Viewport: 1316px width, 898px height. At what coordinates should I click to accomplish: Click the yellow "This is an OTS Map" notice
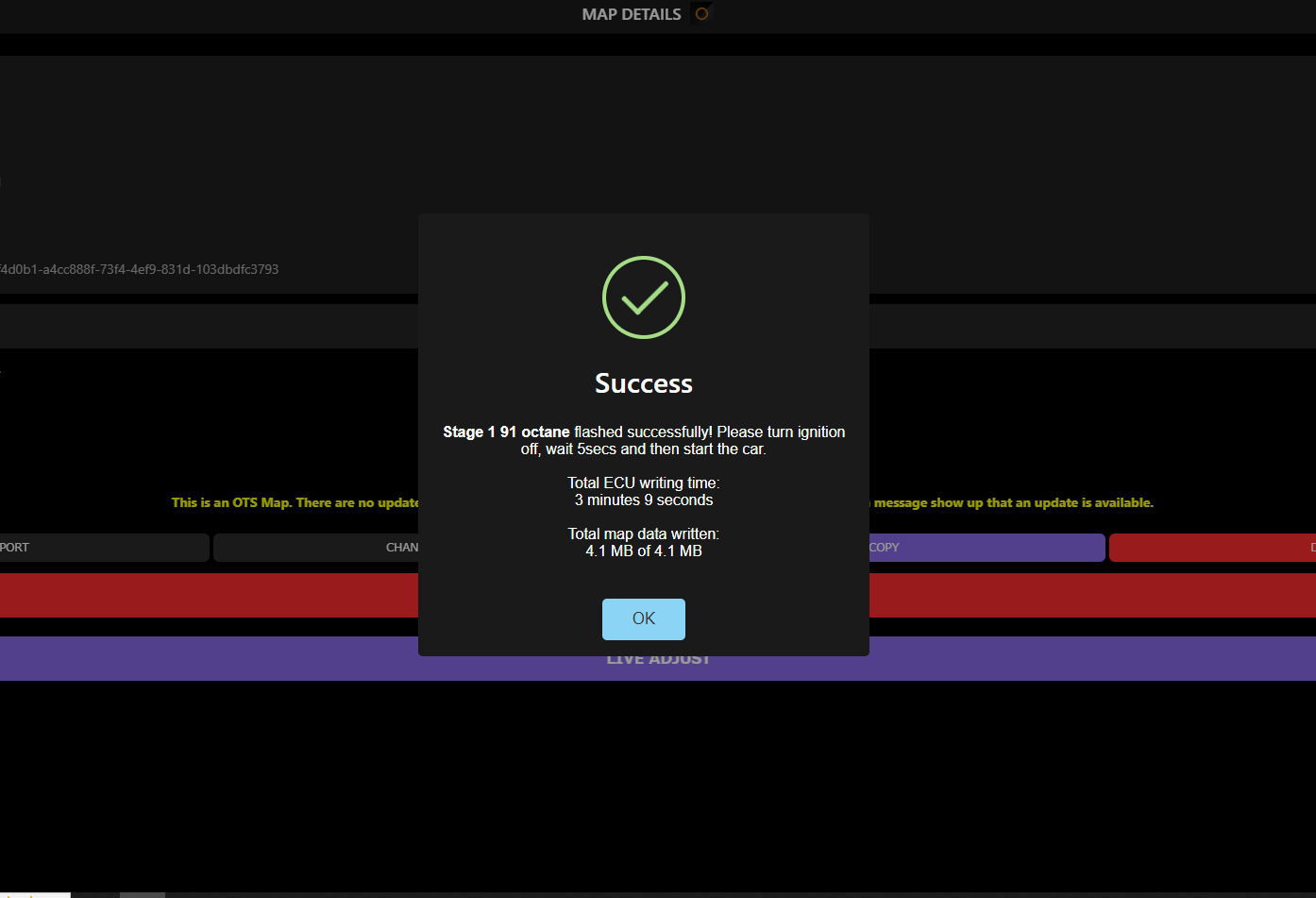pos(295,502)
